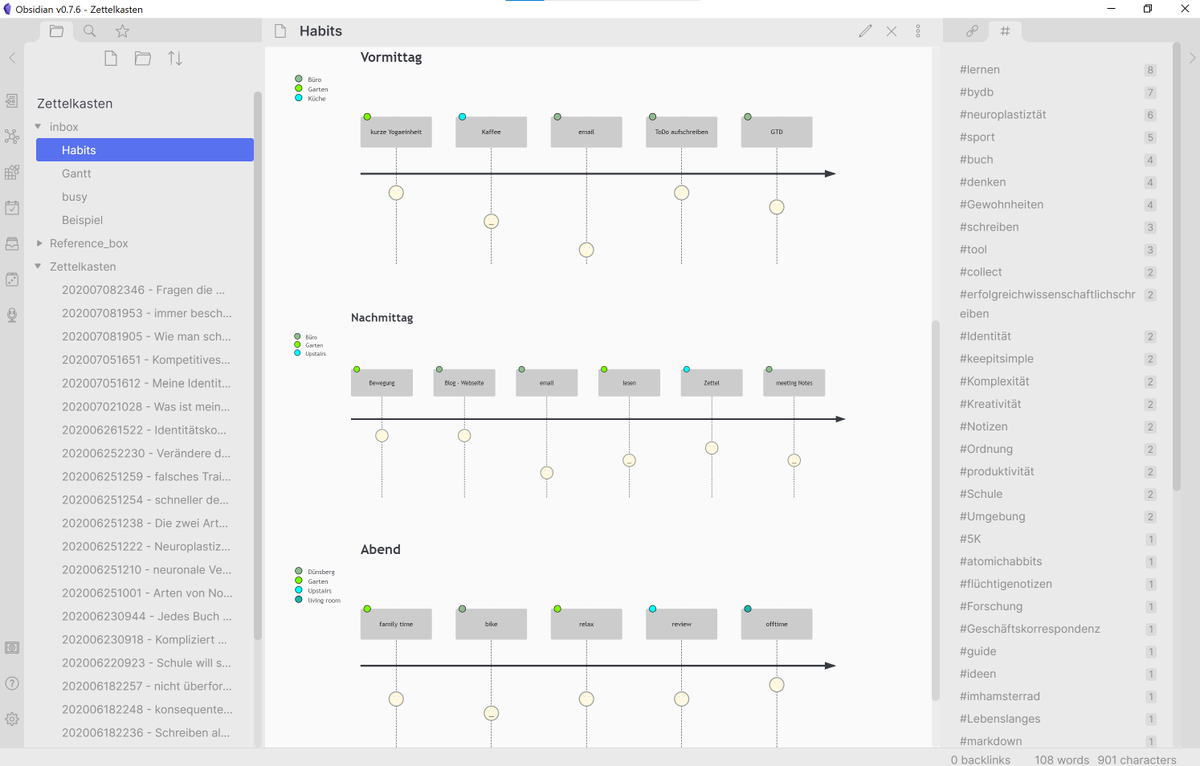Image resolution: width=1200 pixels, height=766 pixels.
Task: Start audio recorder with the microphone icon
Action: pos(12,315)
